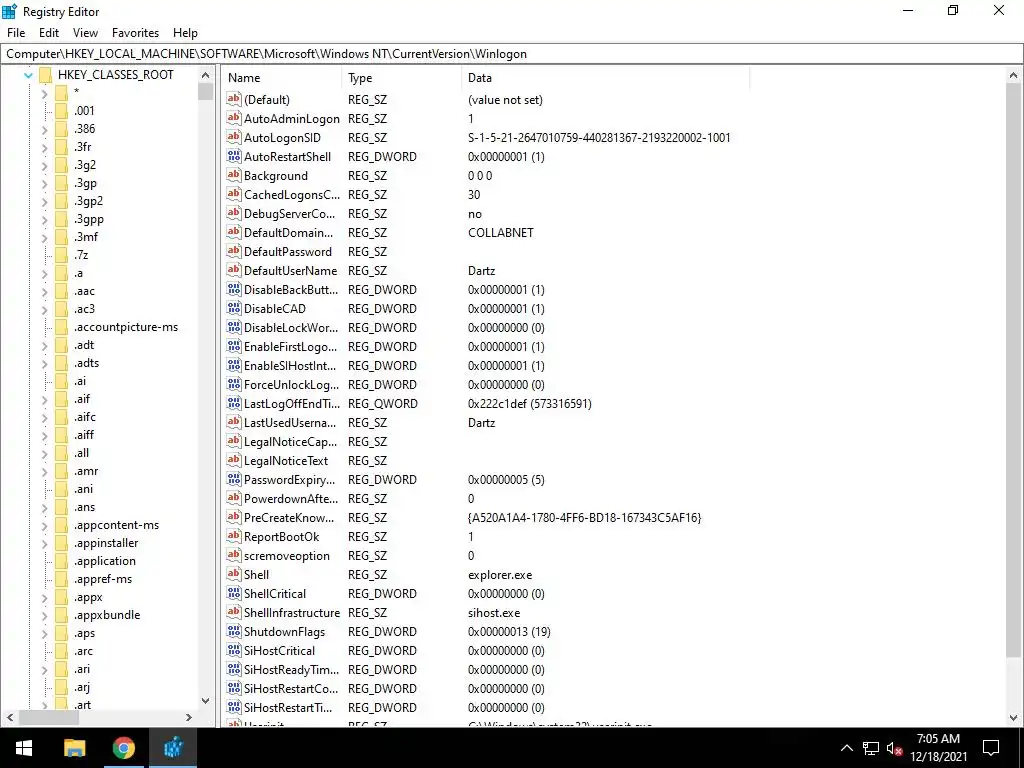
Task: Click the DWORD icon beside DisableCAD
Action: (234, 308)
